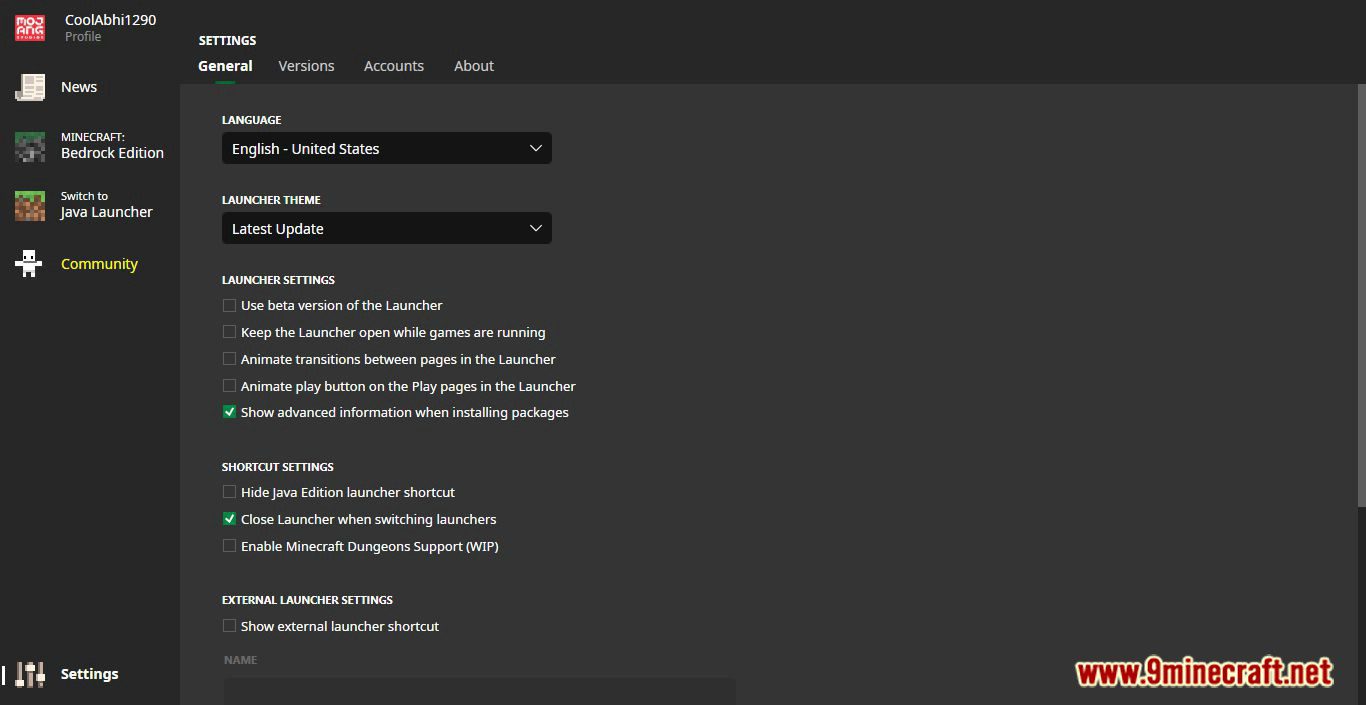Click the grass block icon to switch launchers
Screen dimensions: 1366x705
click(x=29, y=205)
